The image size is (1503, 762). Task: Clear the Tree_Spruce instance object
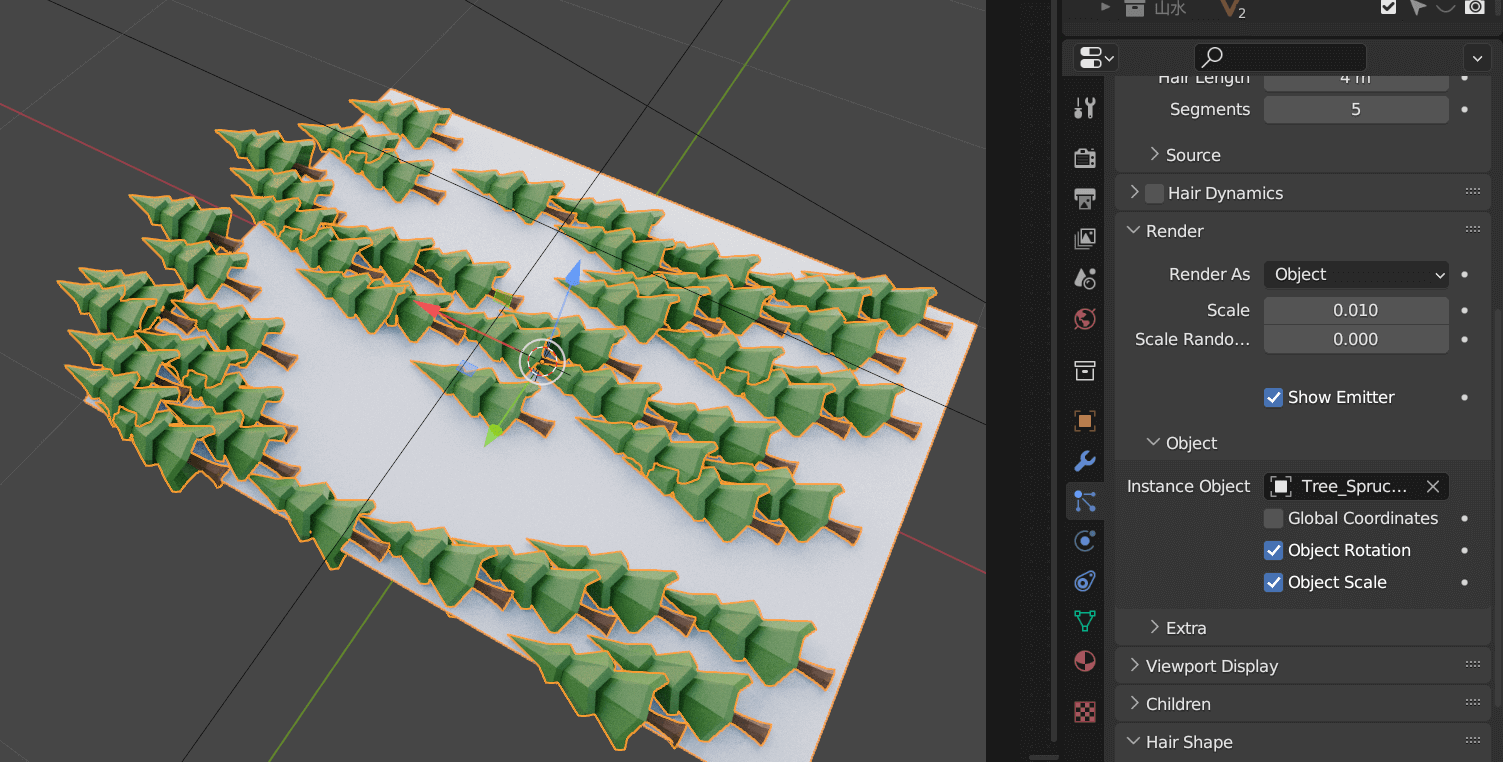[1432, 487]
